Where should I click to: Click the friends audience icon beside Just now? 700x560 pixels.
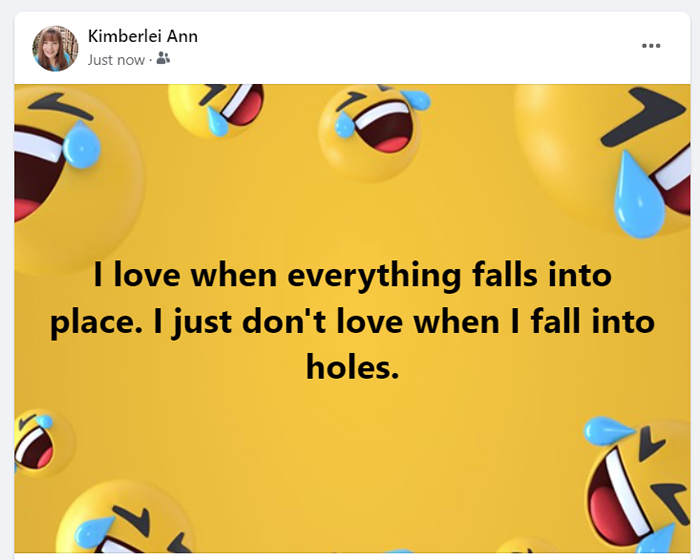pos(163,59)
